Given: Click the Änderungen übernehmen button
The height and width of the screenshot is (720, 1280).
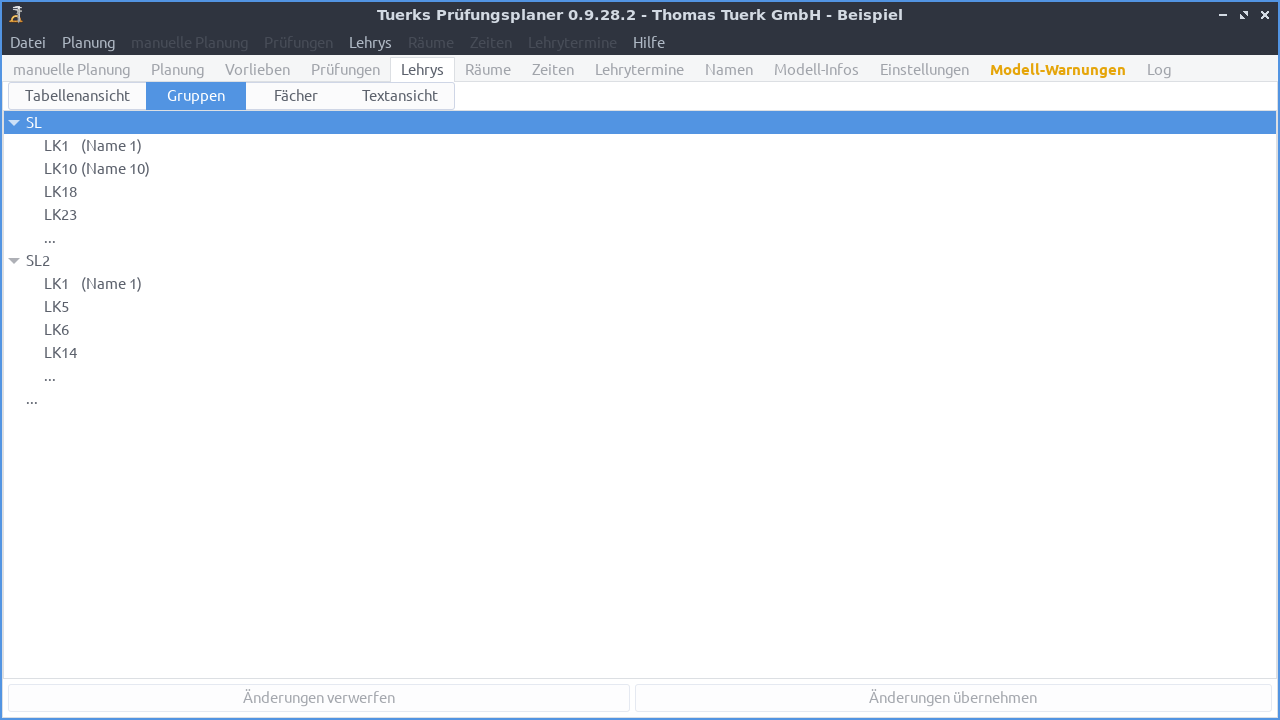Looking at the screenshot, I should 953,697.
